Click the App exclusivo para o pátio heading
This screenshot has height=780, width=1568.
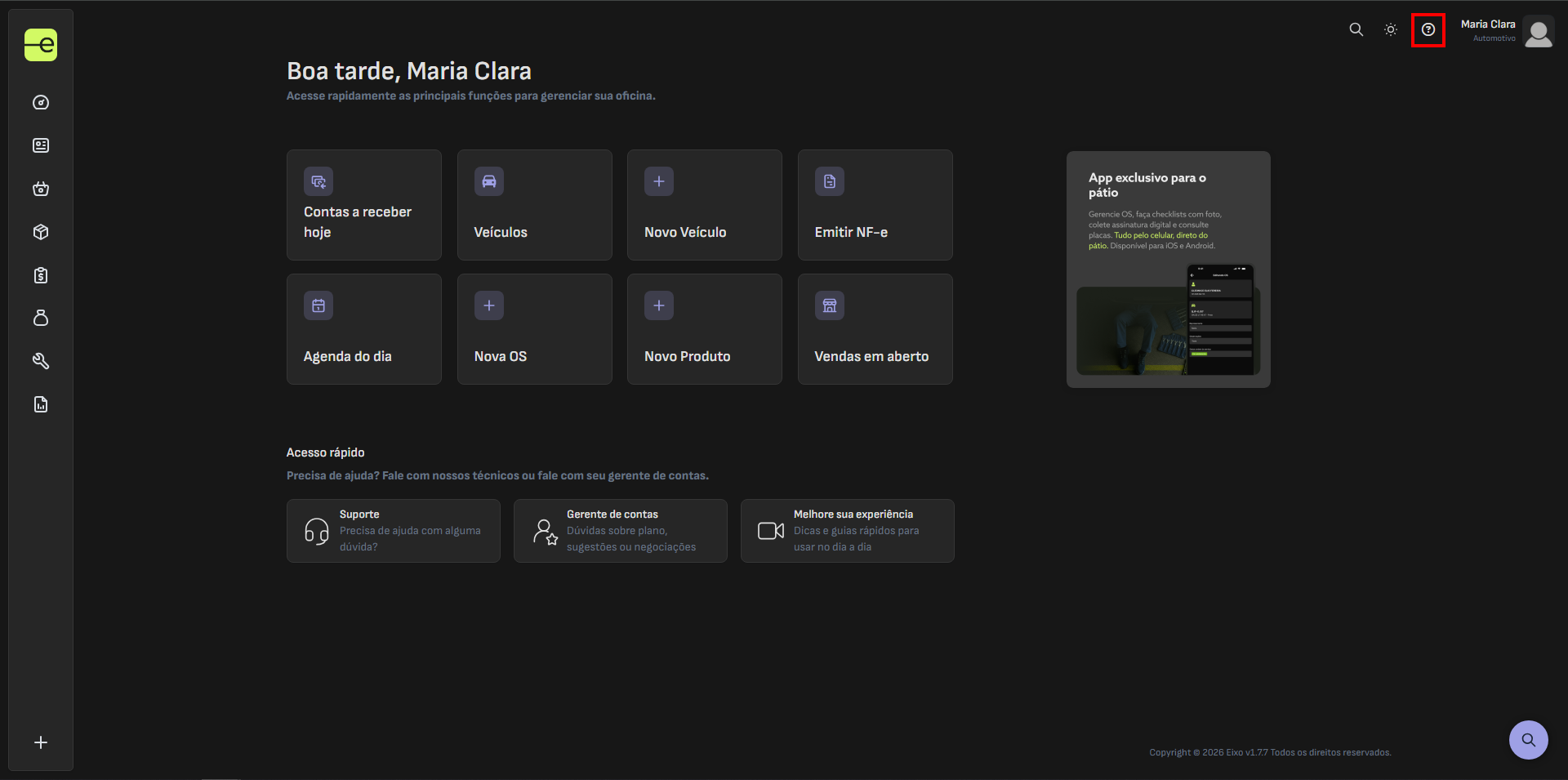pyautogui.click(x=1147, y=185)
